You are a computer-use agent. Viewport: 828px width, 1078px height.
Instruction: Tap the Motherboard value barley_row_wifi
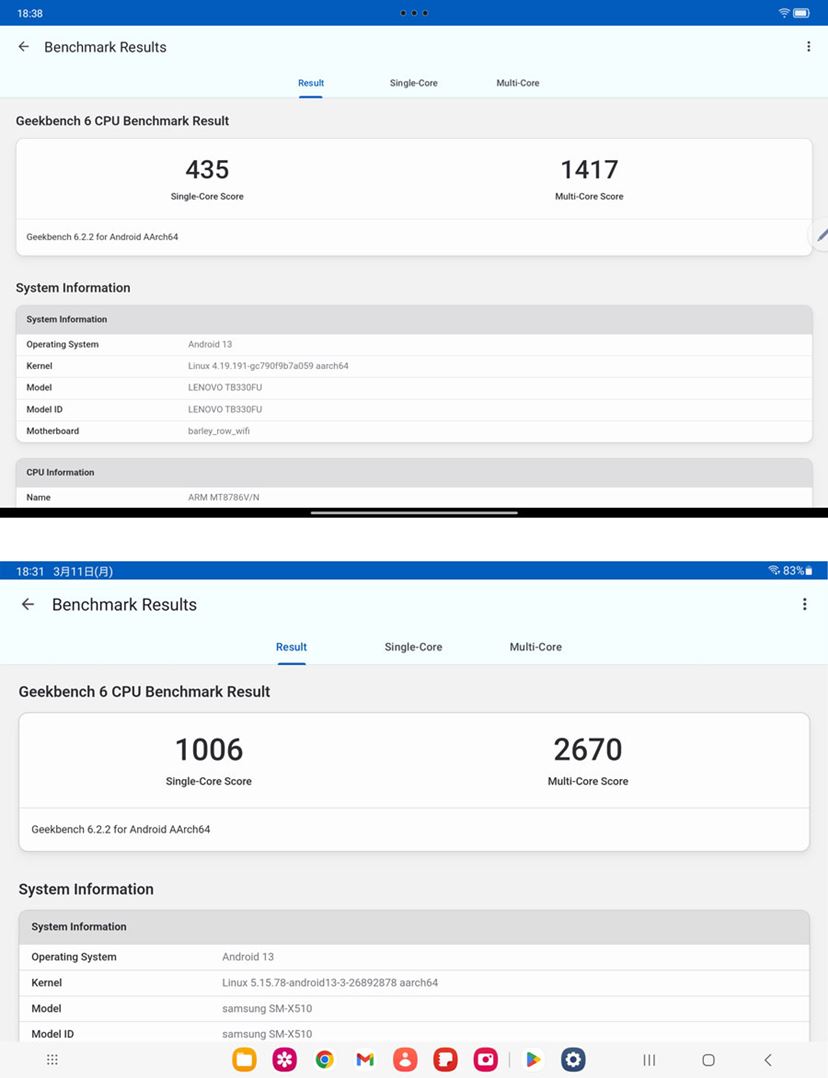tap(219, 431)
